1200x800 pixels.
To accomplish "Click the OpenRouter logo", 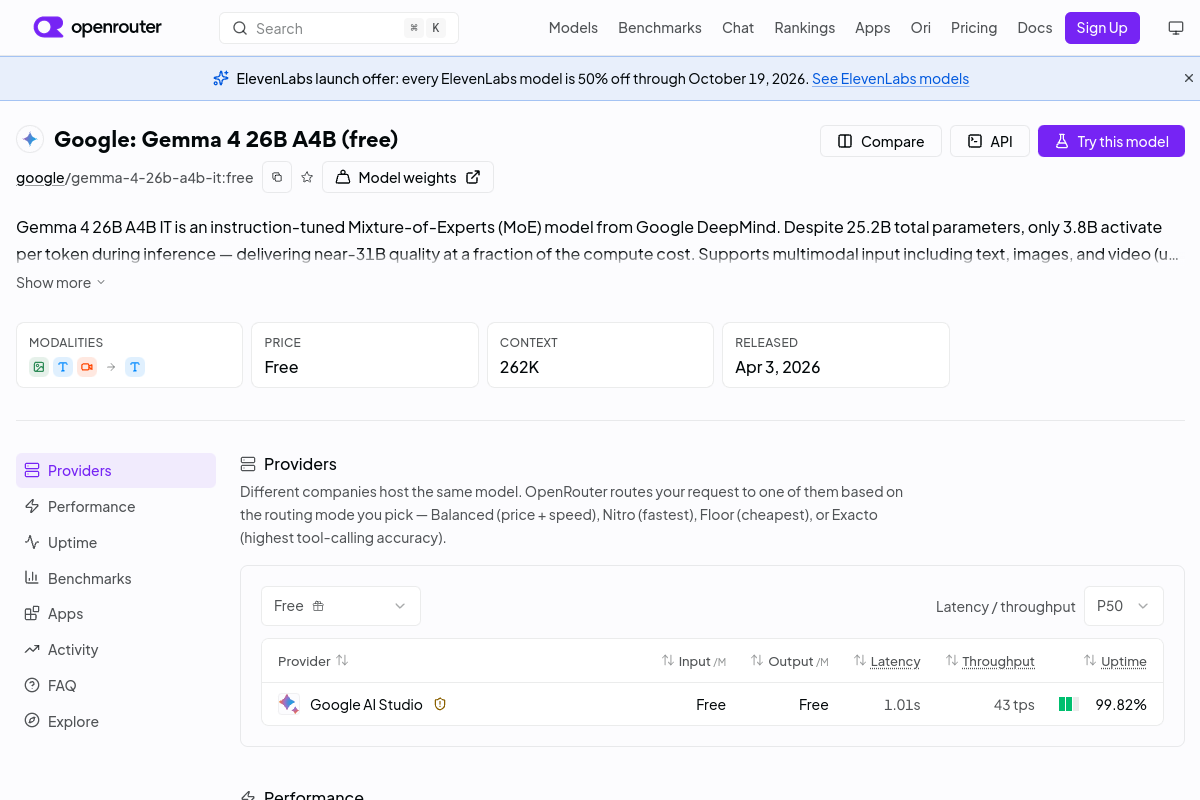I will pos(98,28).
